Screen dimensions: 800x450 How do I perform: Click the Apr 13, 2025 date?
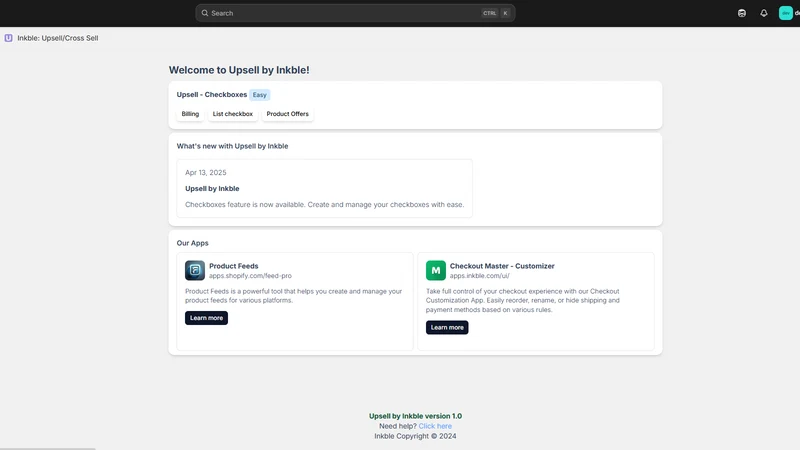[206, 173]
